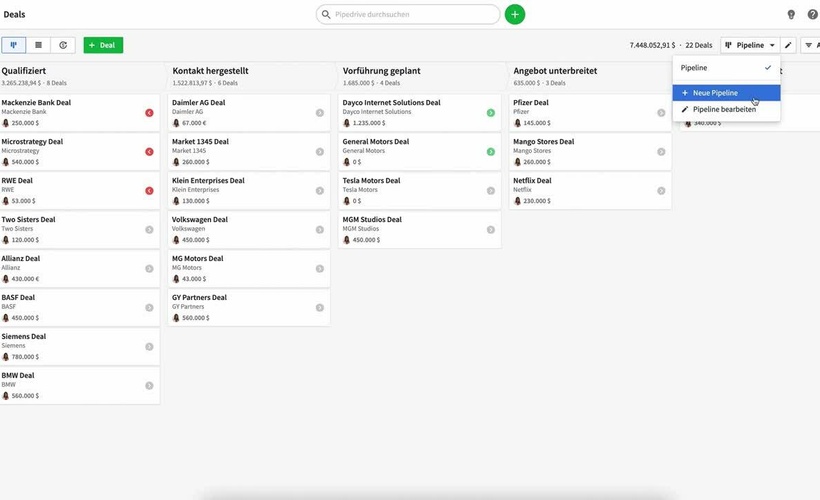
Task: Click the green plus quick-add button
Action: (x=514, y=15)
